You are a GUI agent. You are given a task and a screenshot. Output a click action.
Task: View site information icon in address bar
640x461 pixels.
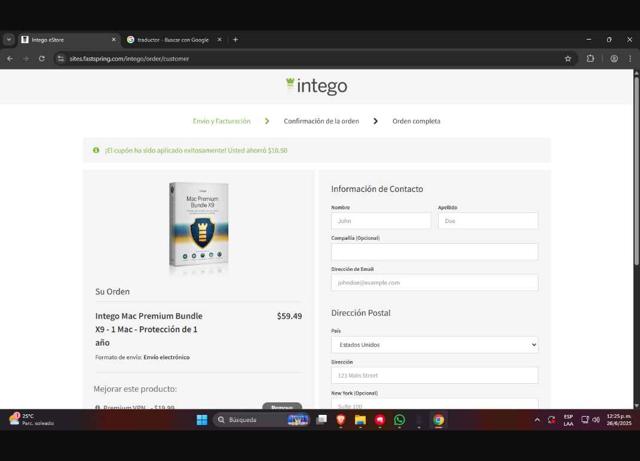[x=60, y=59]
